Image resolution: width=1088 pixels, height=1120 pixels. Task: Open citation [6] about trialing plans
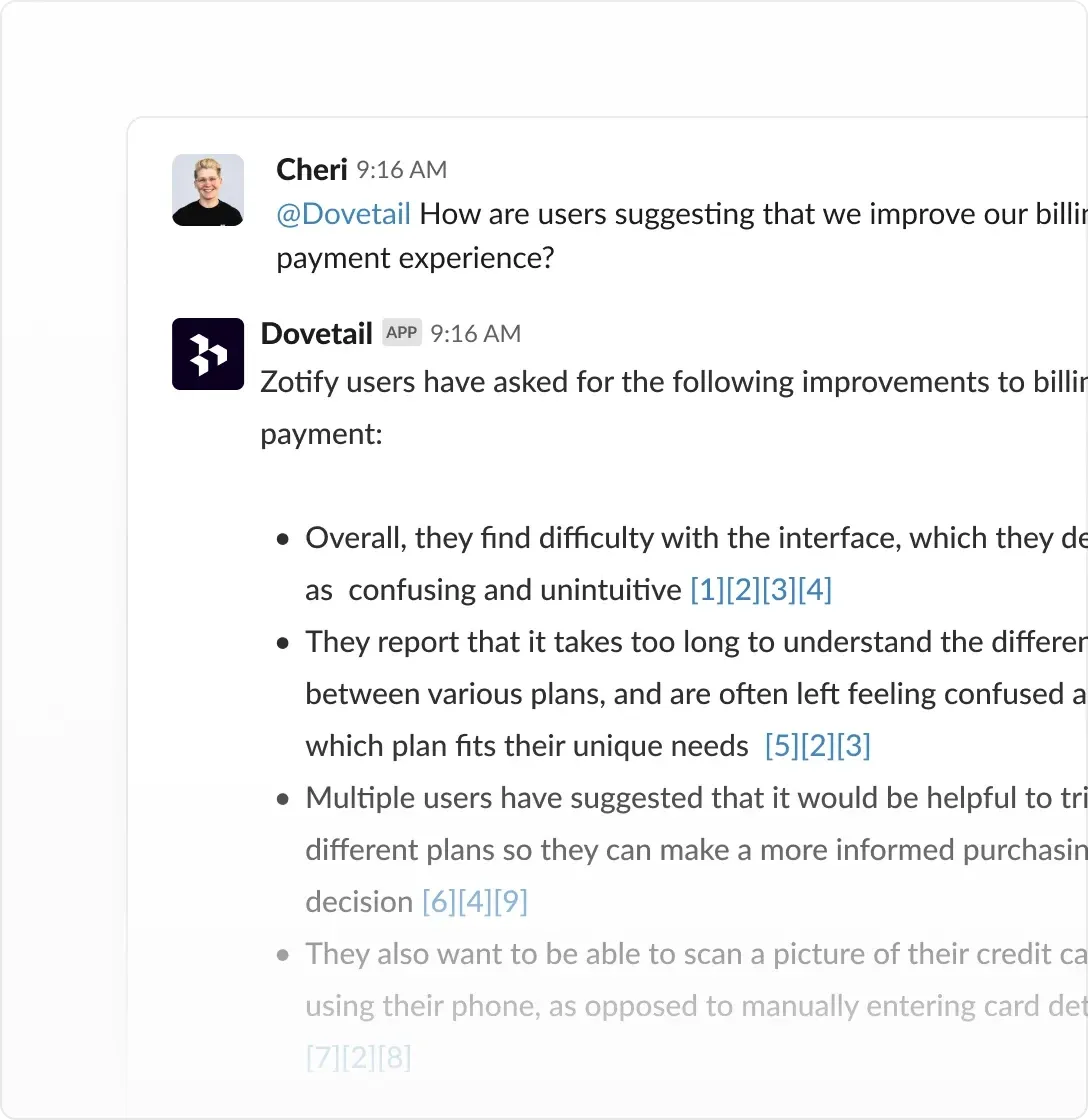click(x=438, y=901)
